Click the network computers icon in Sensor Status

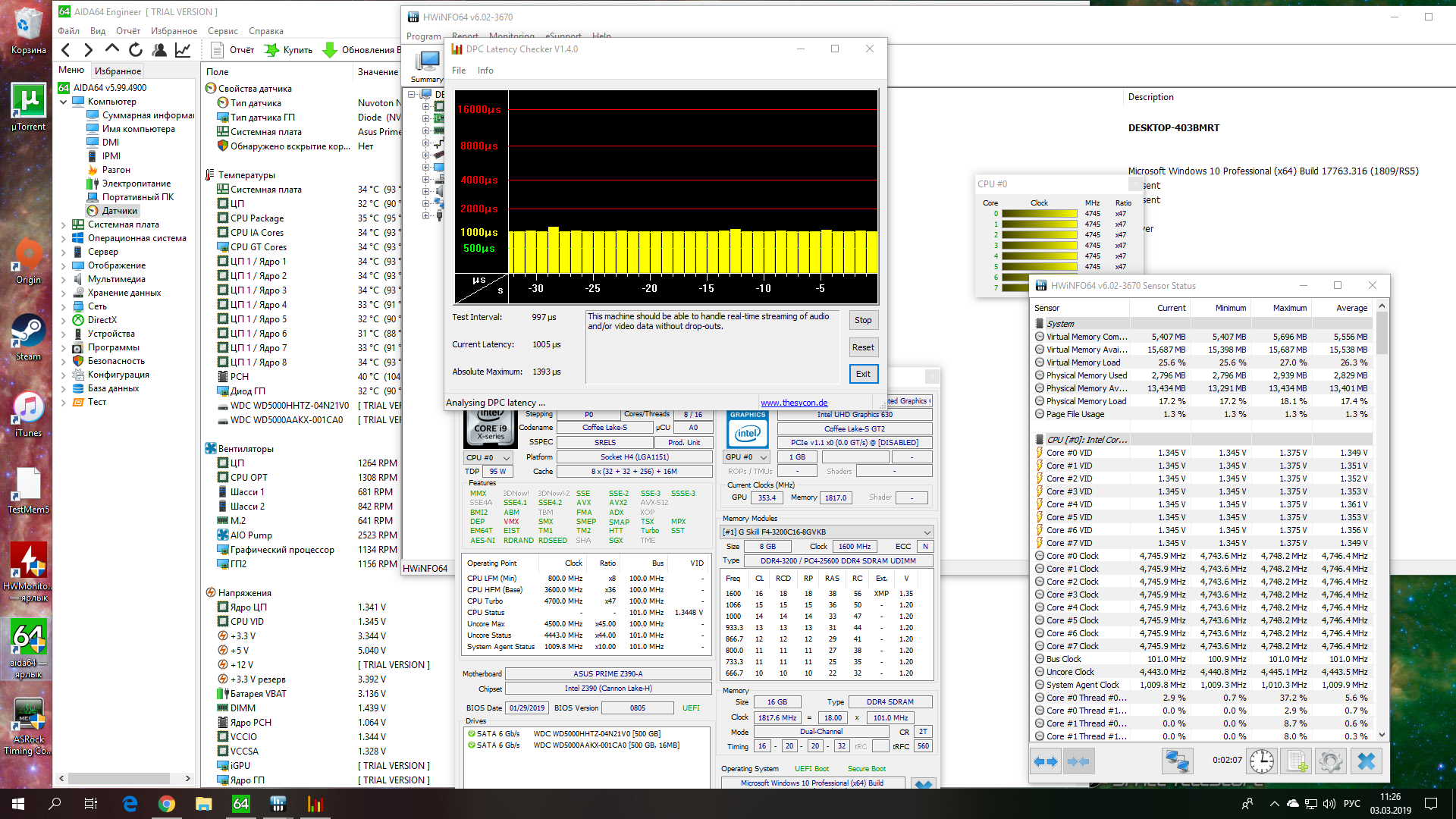[x=1177, y=761]
